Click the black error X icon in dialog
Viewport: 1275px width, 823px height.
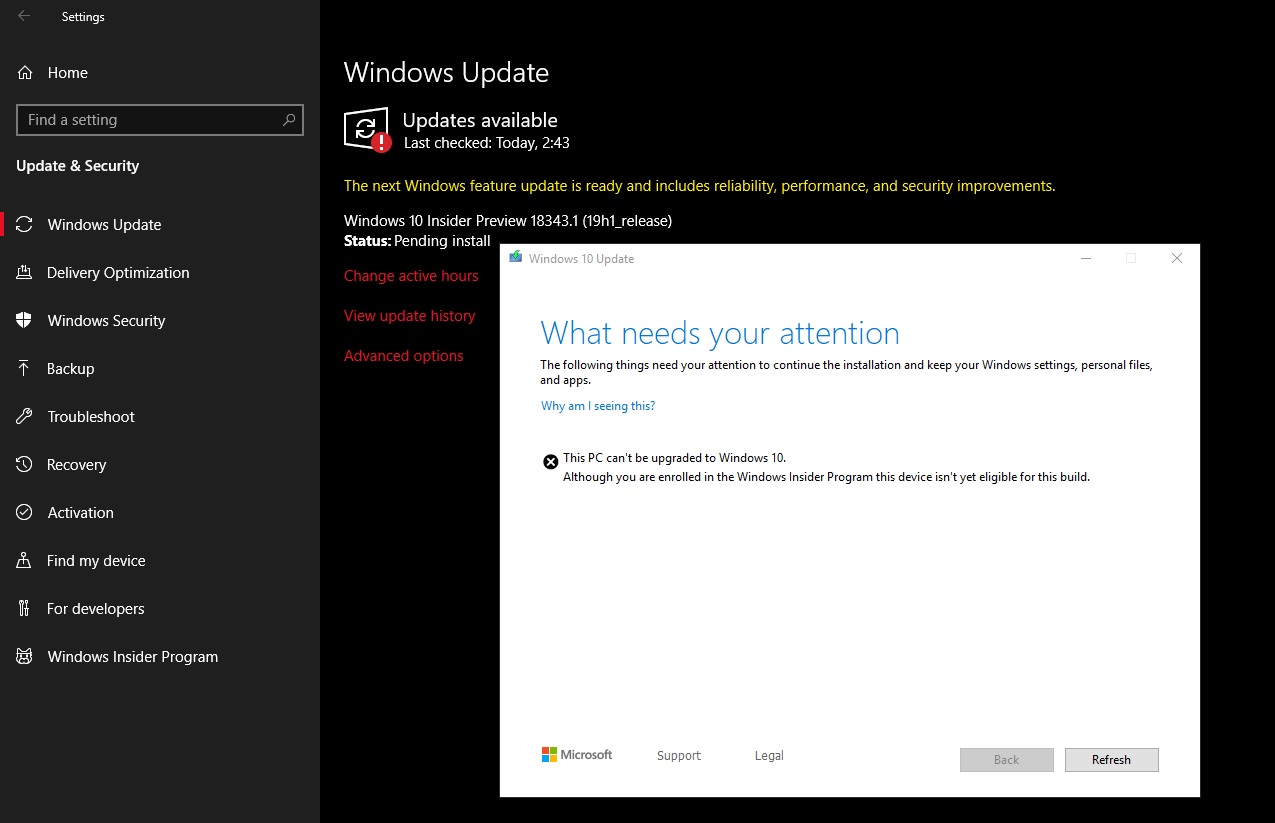coord(550,461)
